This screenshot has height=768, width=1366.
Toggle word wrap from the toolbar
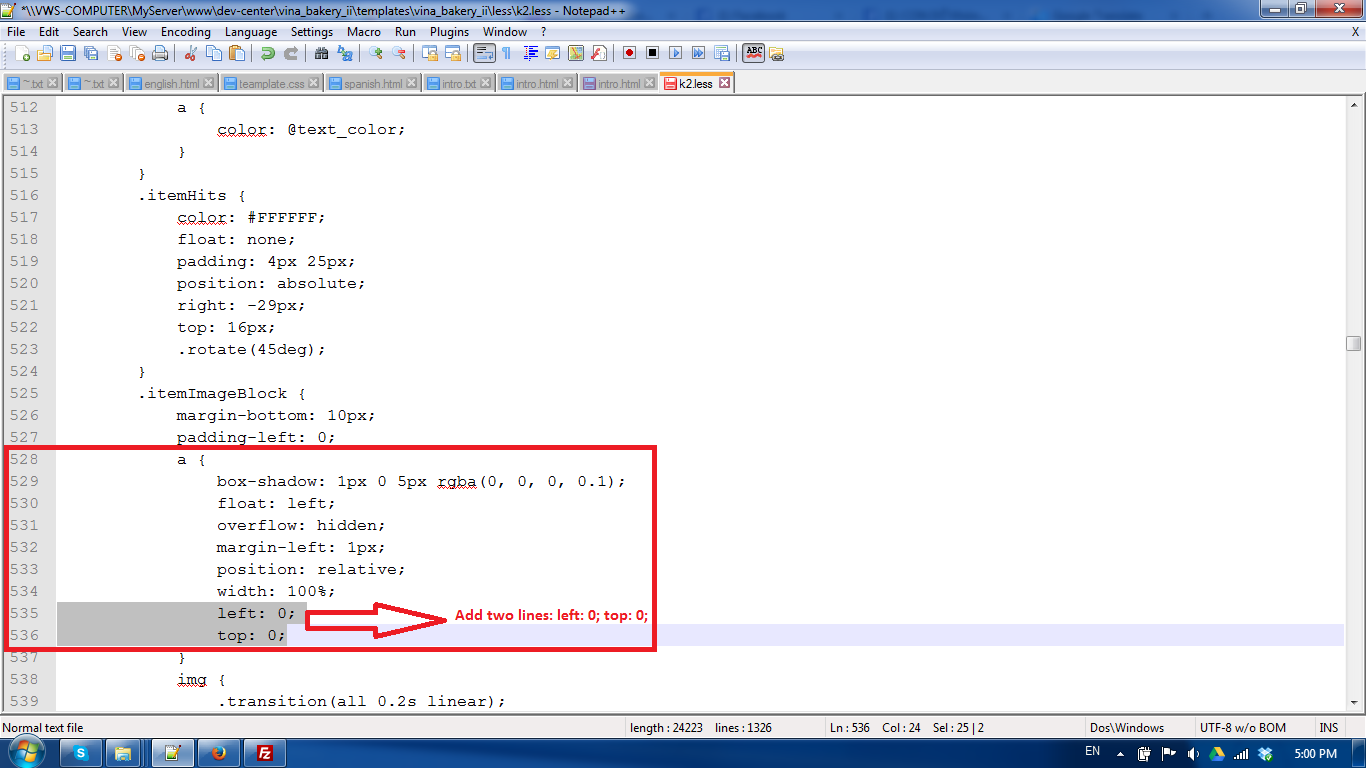(x=482, y=52)
